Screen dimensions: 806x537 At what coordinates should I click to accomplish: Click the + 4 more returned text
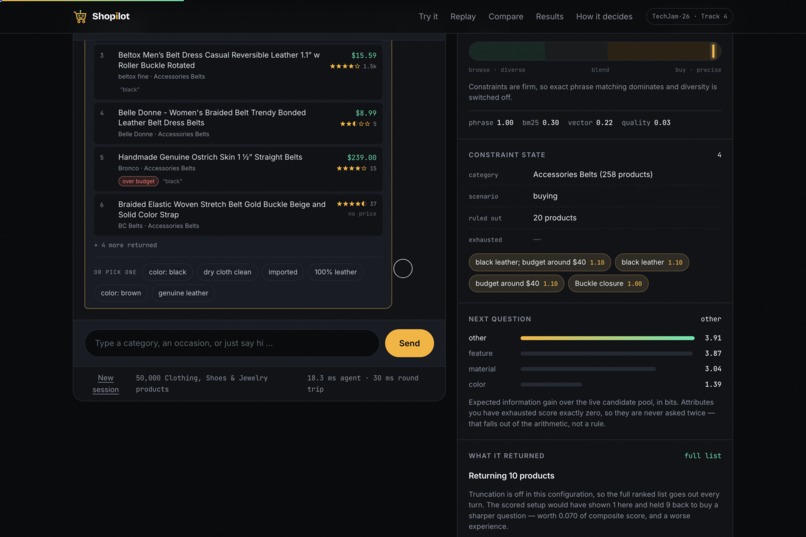(125, 245)
